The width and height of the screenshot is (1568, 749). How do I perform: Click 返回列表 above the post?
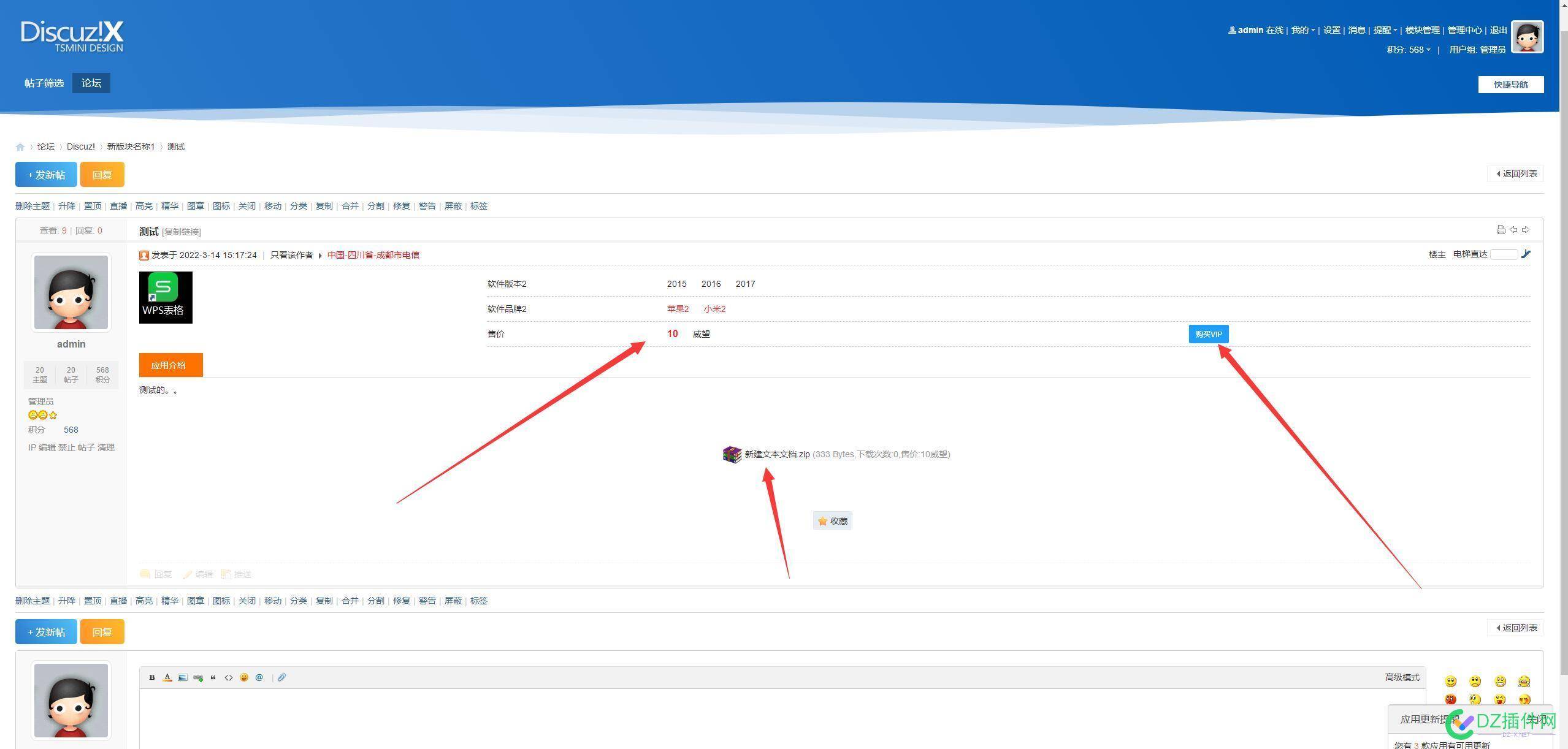[1515, 173]
